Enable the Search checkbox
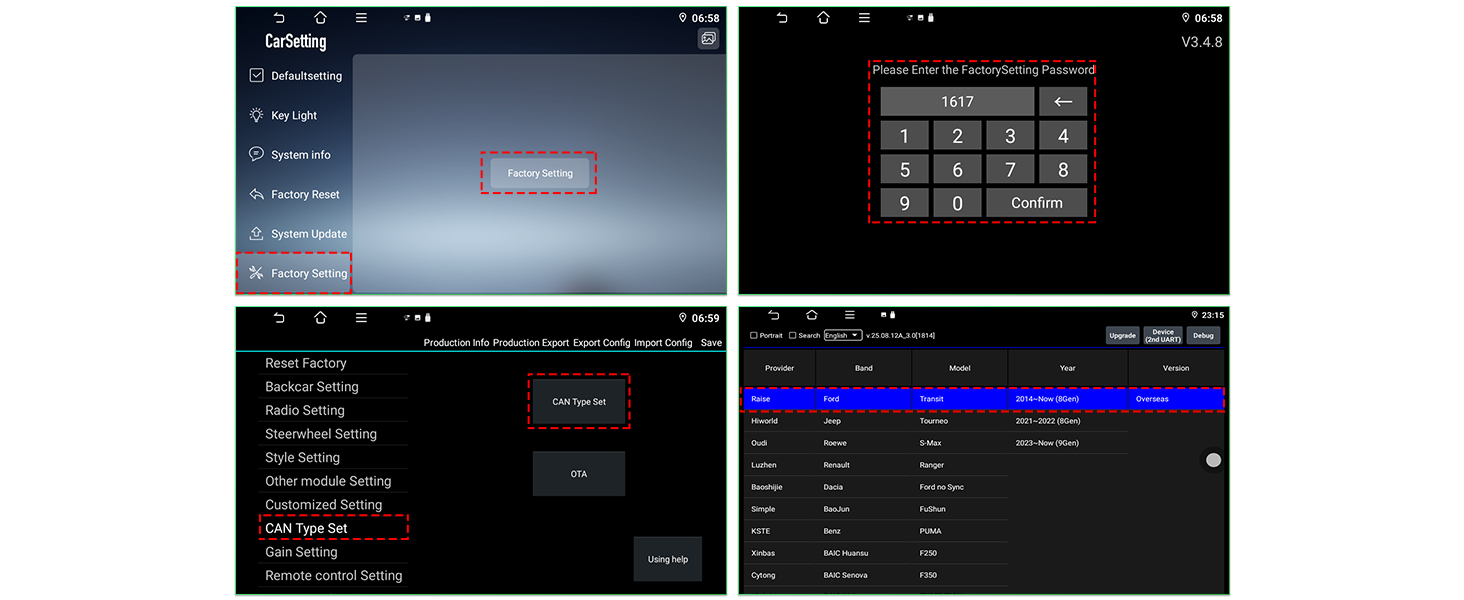 tap(793, 336)
